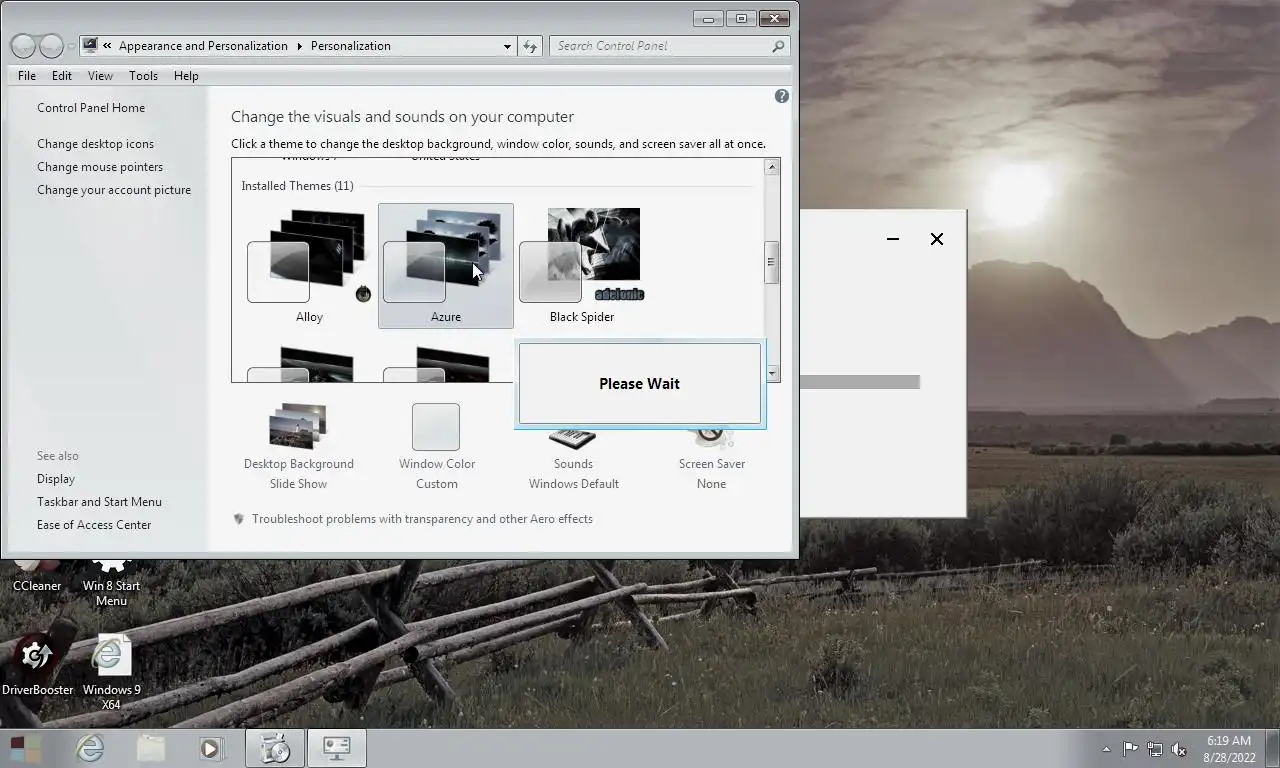Select the Azure theme
The width and height of the screenshot is (1280, 768).
446,266
